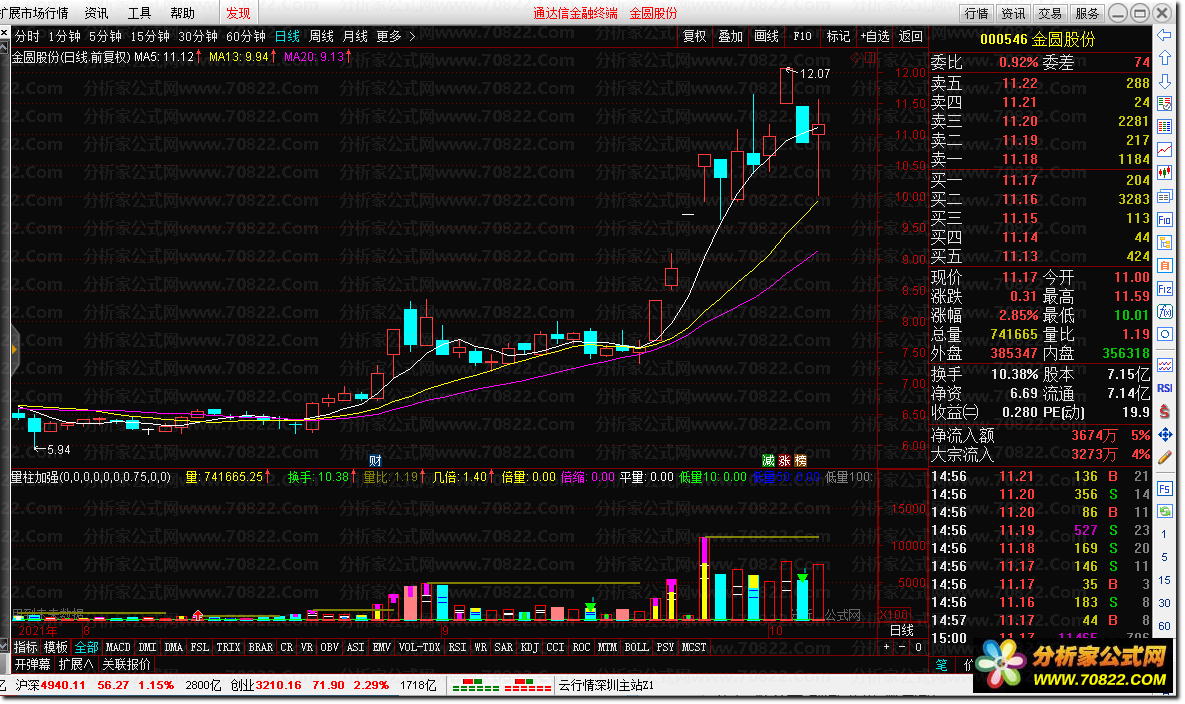Select 60 minute shortcut in right sidebar

1165,626
